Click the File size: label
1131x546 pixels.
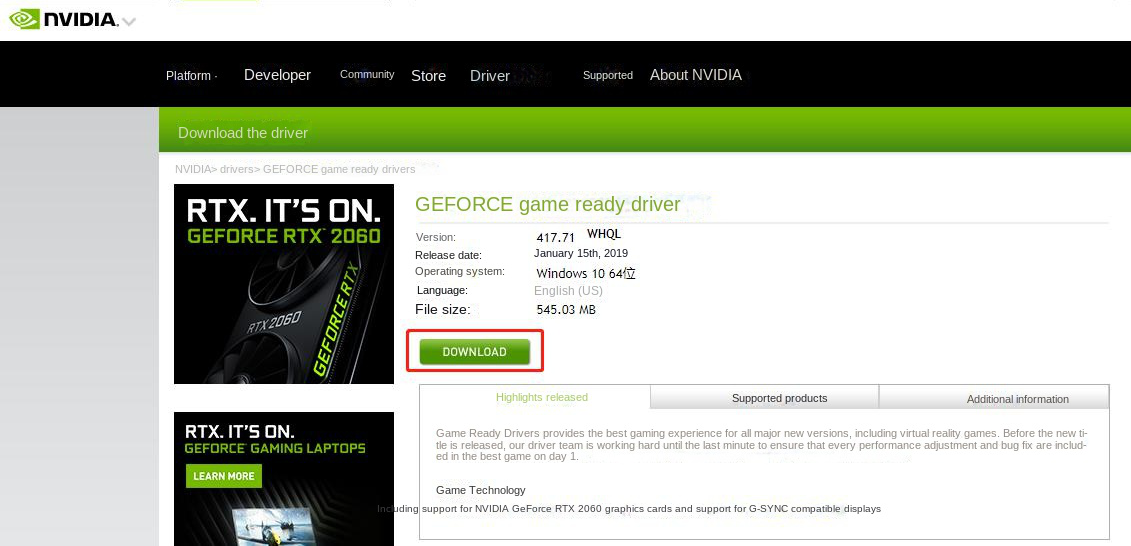[x=443, y=309]
